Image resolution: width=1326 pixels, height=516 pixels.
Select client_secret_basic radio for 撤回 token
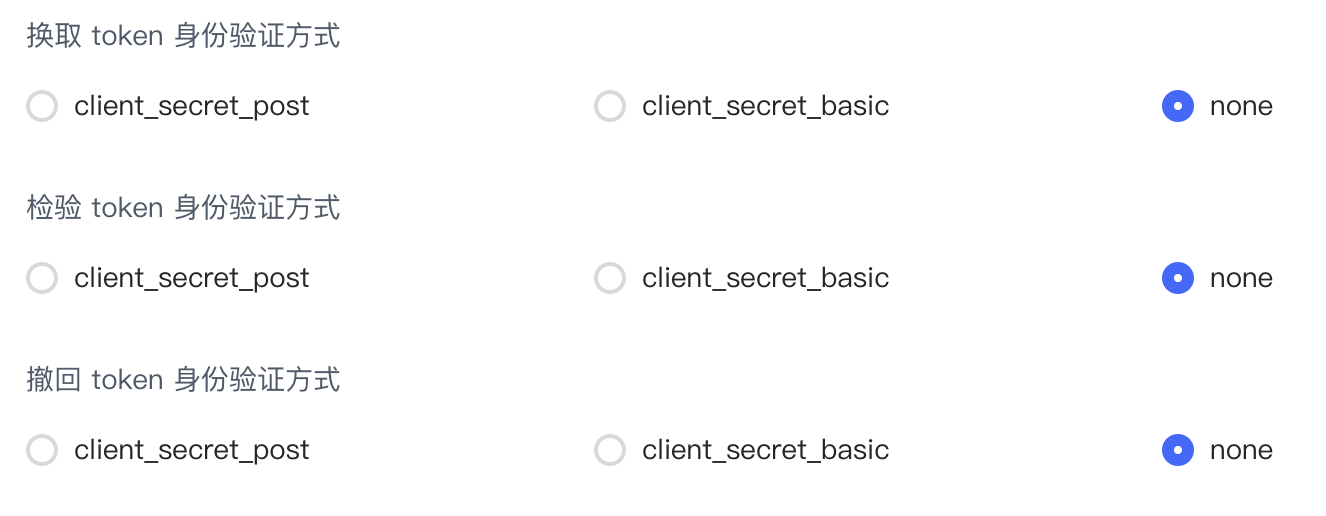[610, 450]
